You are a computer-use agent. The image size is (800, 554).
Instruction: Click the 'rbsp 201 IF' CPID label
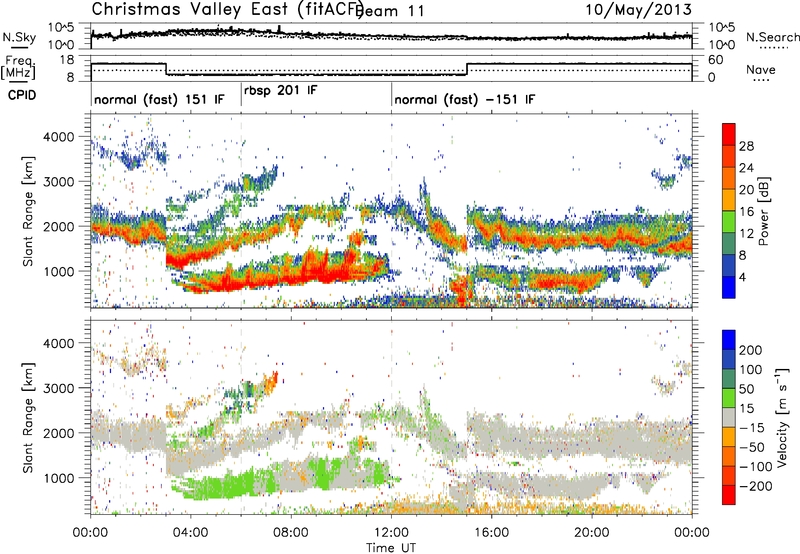click(x=281, y=91)
